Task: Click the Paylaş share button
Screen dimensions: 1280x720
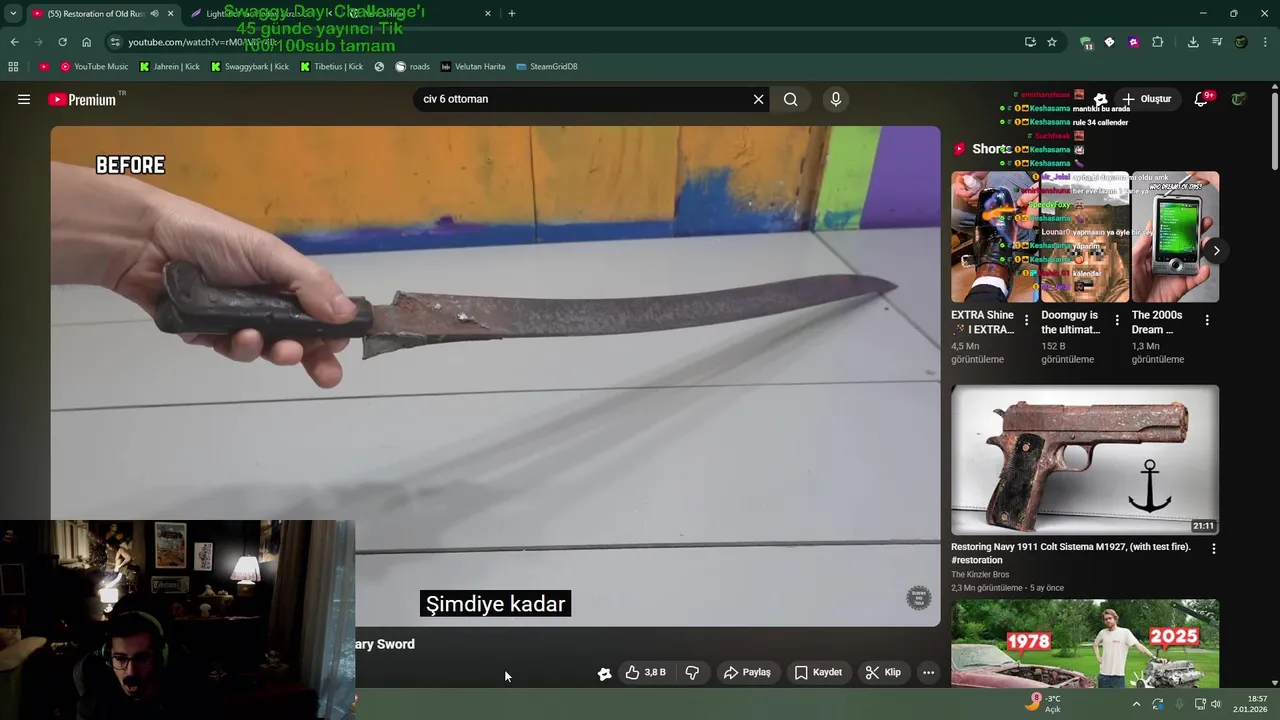Action: [x=748, y=673]
